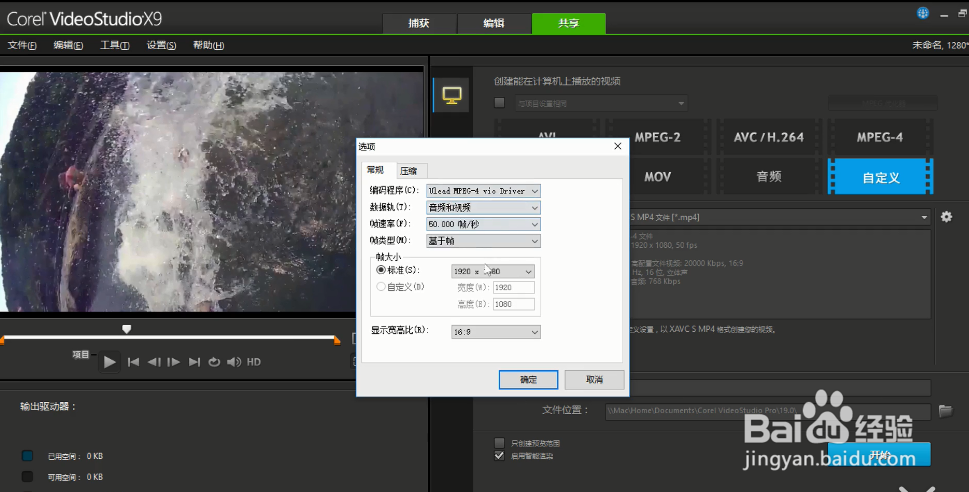Switch to the 压缩 tab
969x492 pixels.
coord(408,171)
